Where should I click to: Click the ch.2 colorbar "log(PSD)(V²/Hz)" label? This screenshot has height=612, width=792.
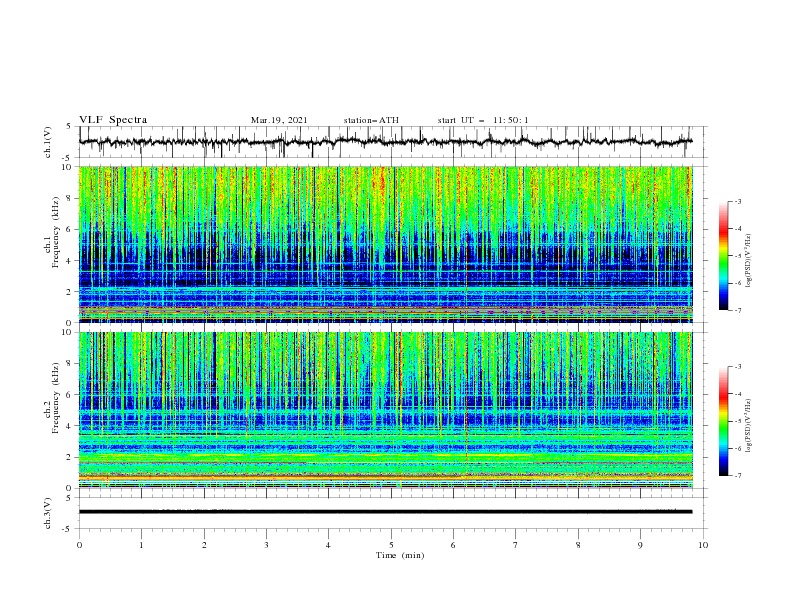pyautogui.click(x=749, y=426)
